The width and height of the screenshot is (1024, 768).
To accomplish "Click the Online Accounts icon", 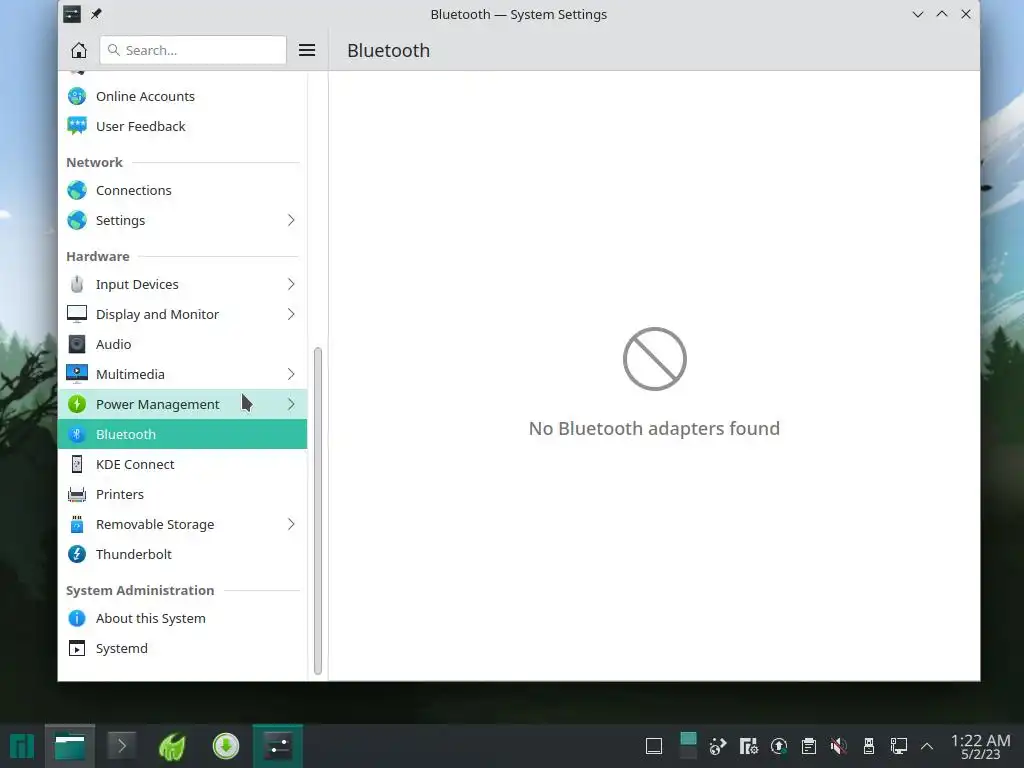I will [x=76, y=96].
